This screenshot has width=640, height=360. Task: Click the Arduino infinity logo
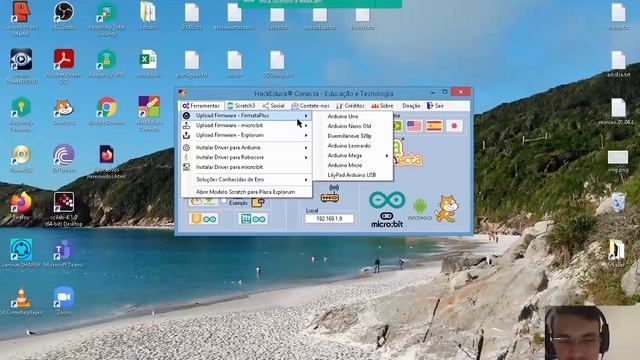coord(387,200)
